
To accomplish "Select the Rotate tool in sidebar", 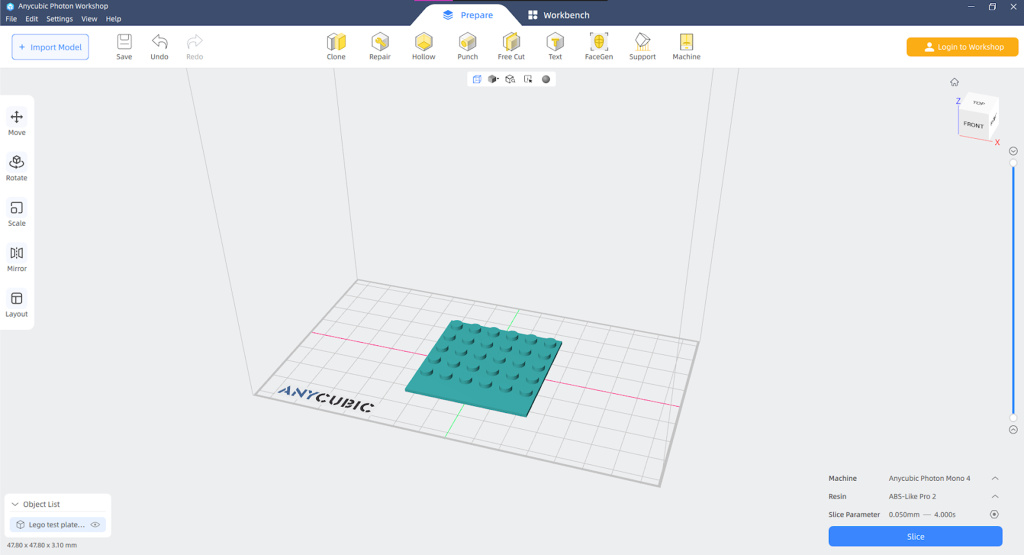I will pyautogui.click(x=17, y=166).
